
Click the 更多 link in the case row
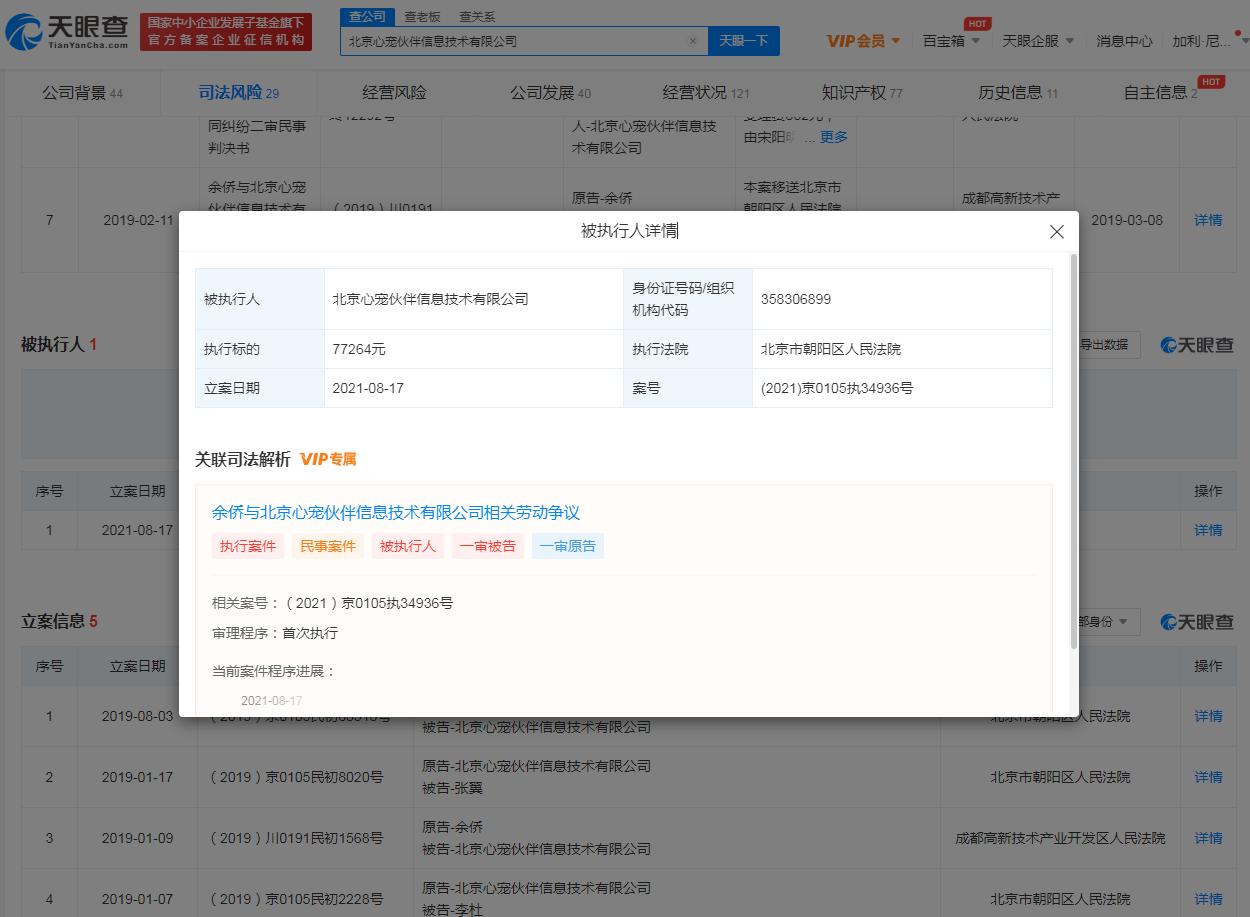pyautogui.click(x=832, y=137)
